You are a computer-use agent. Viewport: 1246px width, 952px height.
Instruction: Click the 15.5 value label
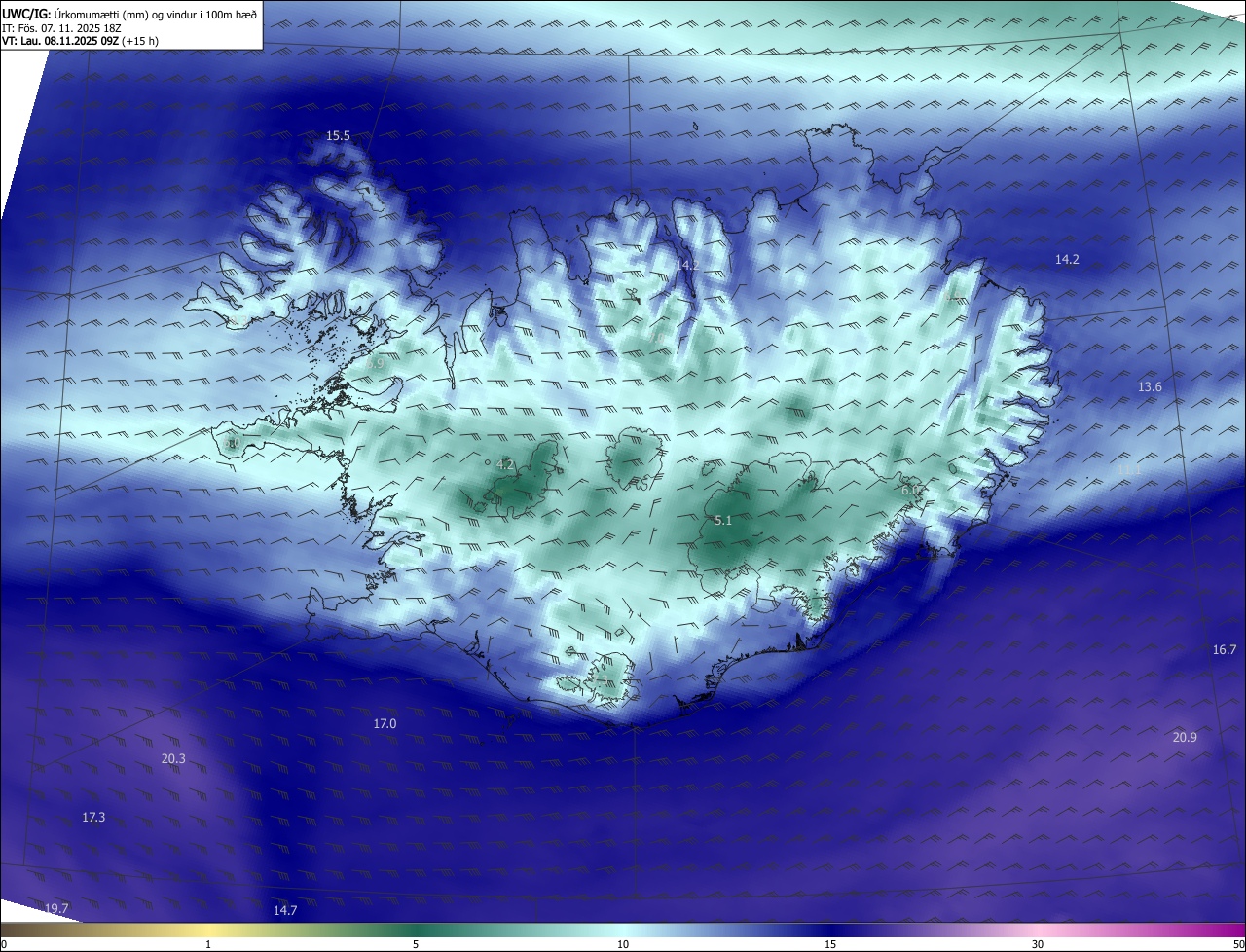point(338,136)
